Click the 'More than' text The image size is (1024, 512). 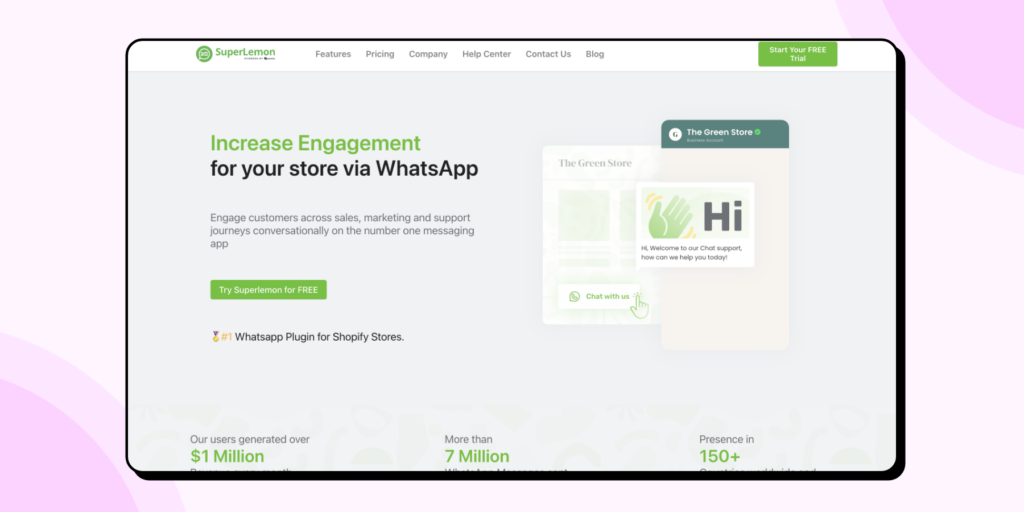469,440
